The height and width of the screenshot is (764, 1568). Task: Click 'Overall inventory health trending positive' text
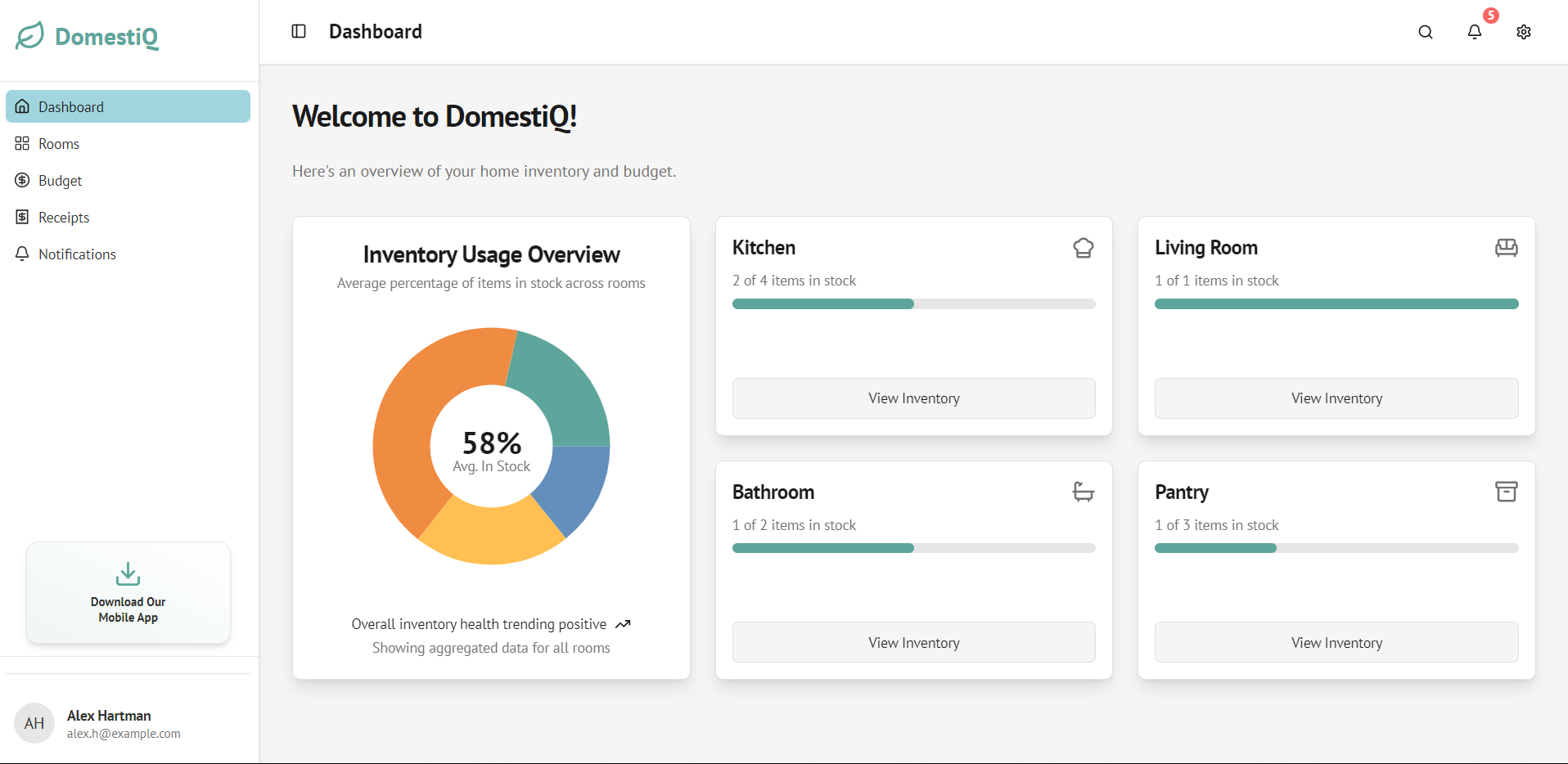pyautogui.click(x=479, y=624)
